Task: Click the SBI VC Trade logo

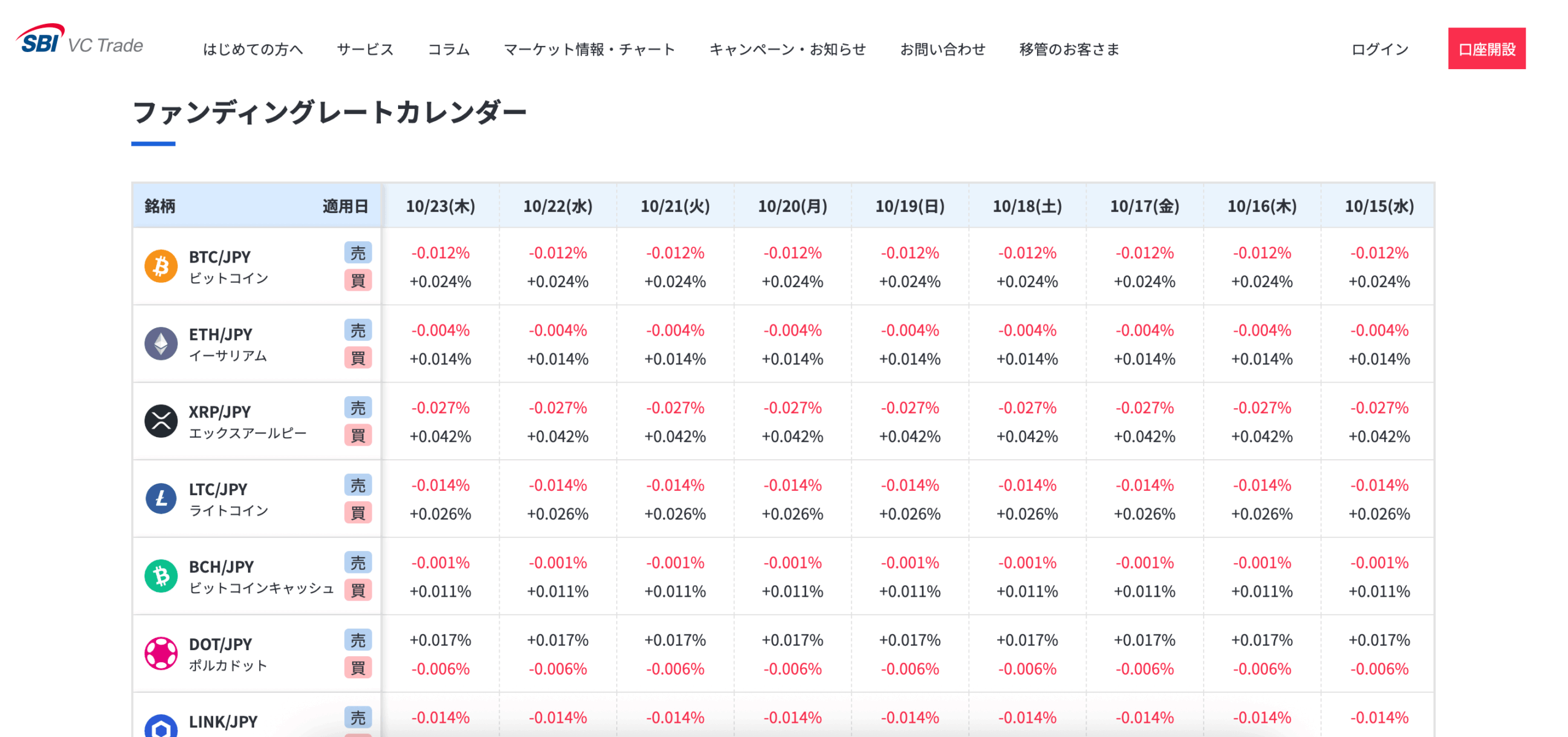Action: click(x=80, y=40)
